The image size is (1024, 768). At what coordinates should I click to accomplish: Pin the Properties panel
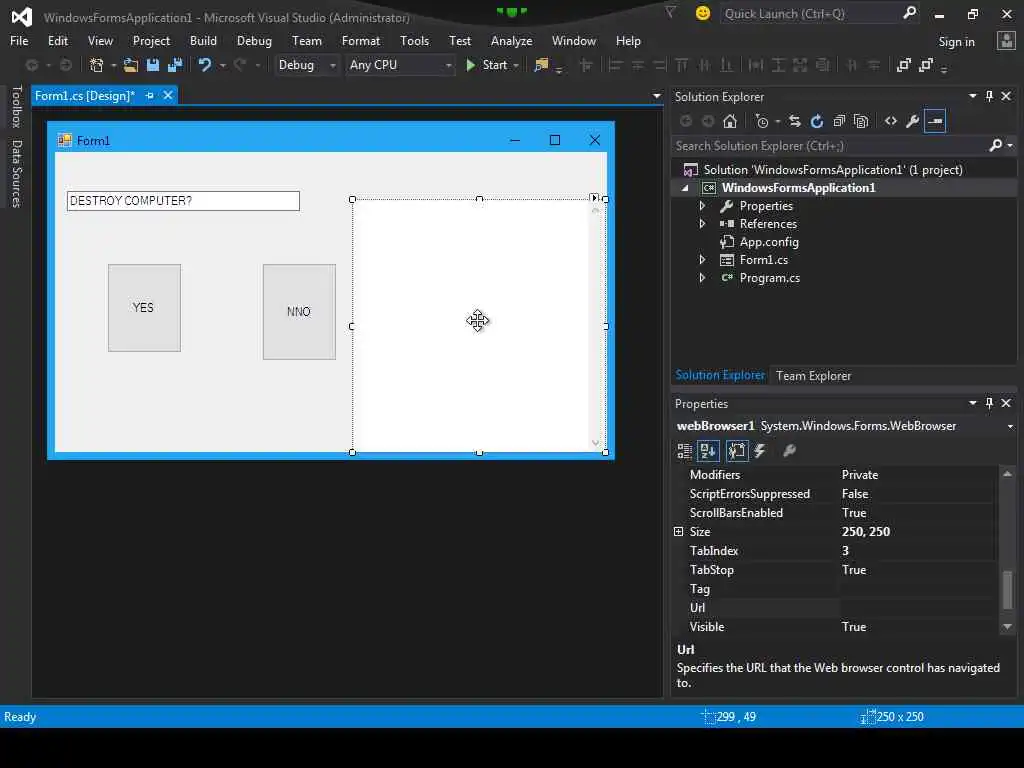tap(989, 403)
